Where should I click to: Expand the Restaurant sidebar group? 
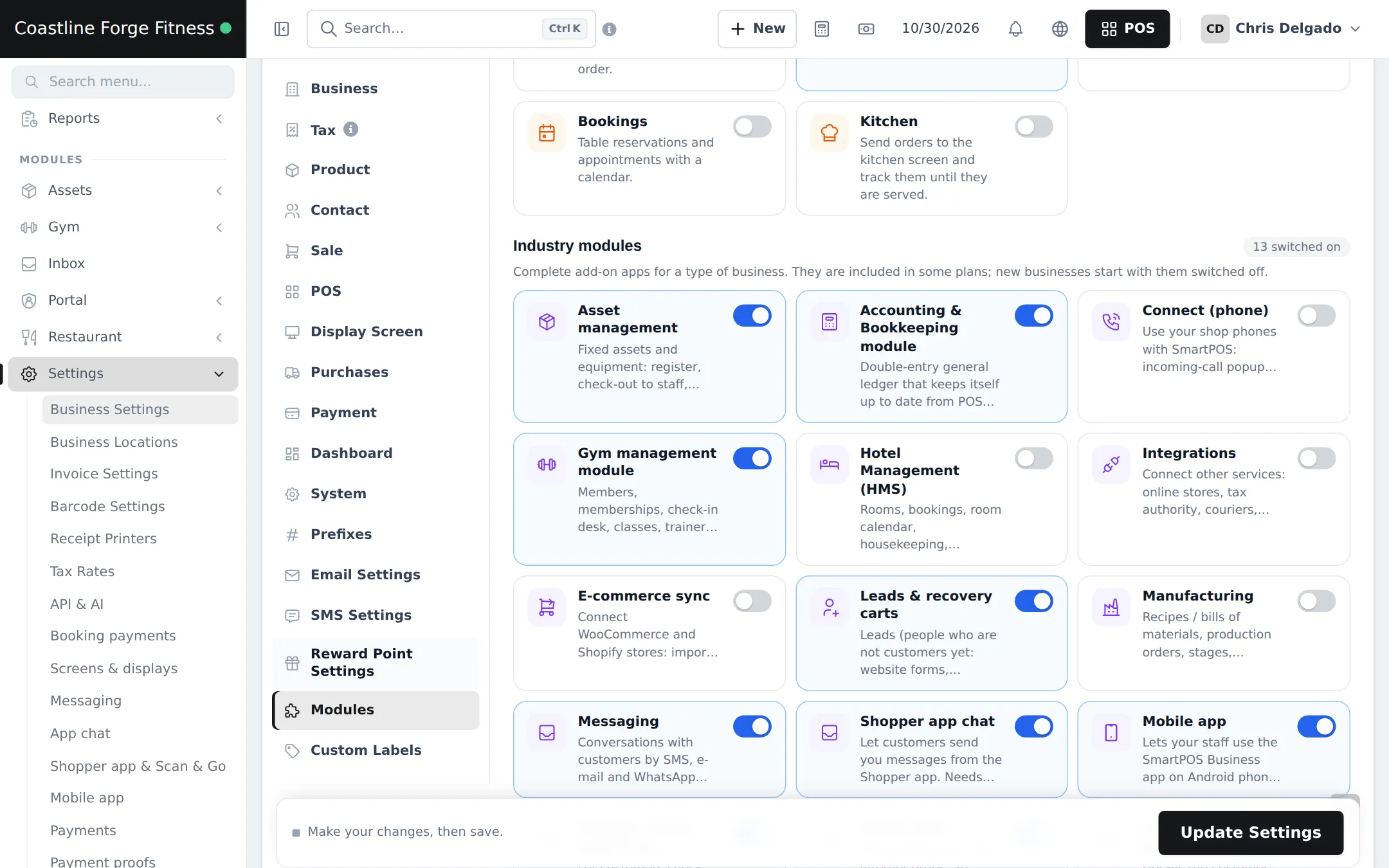click(123, 337)
